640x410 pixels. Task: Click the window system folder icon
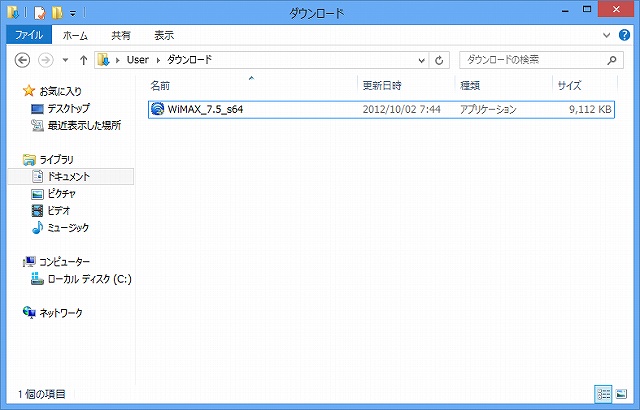pyautogui.click(x=13, y=13)
